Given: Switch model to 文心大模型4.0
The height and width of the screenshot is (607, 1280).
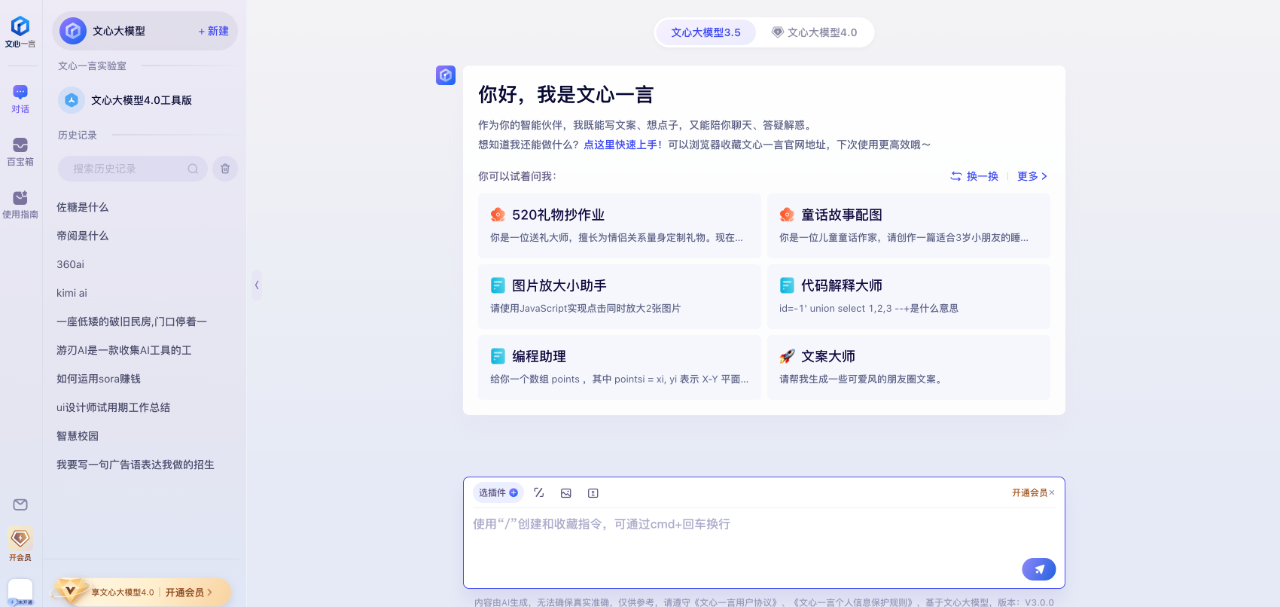Looking at the screenshot, I should [x=815, y=31].
